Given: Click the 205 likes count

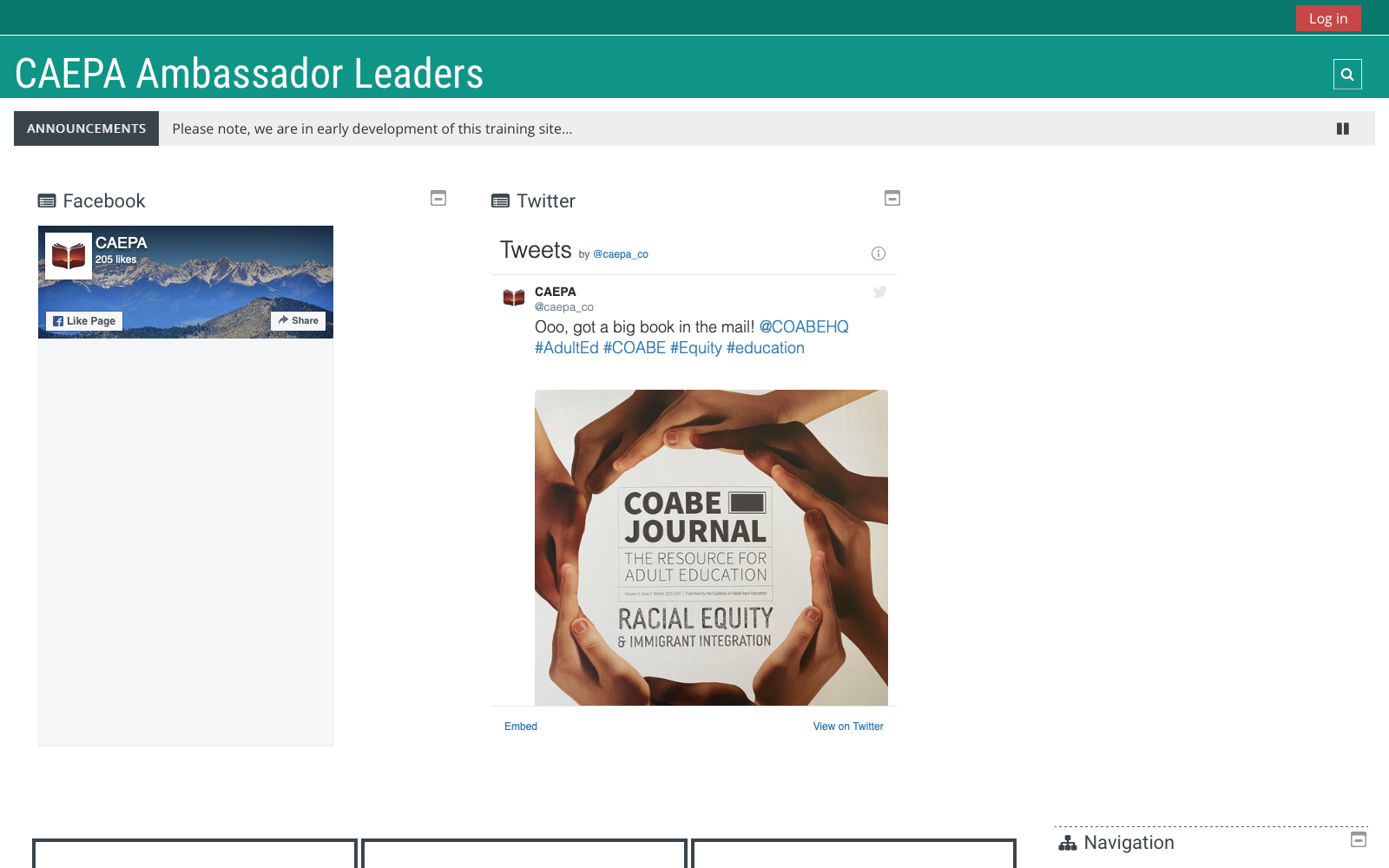Looking at the screenshot, I should click(116, 260).
